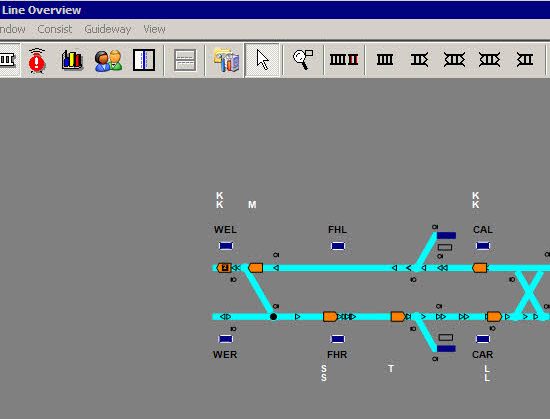Click the two users icon
550x419 pixels.
(x=108, y=60)
